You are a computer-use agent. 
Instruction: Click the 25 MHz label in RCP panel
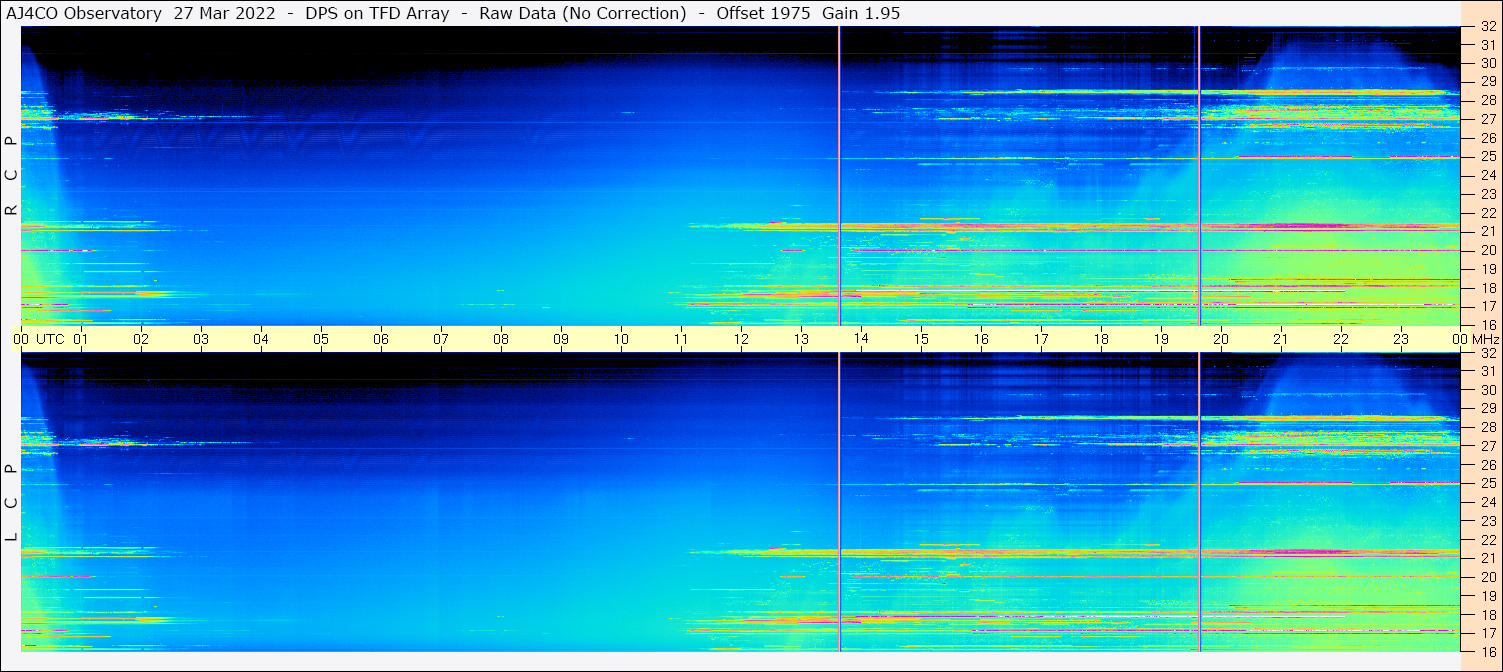pyautogui.click(x=1488, y=157)
